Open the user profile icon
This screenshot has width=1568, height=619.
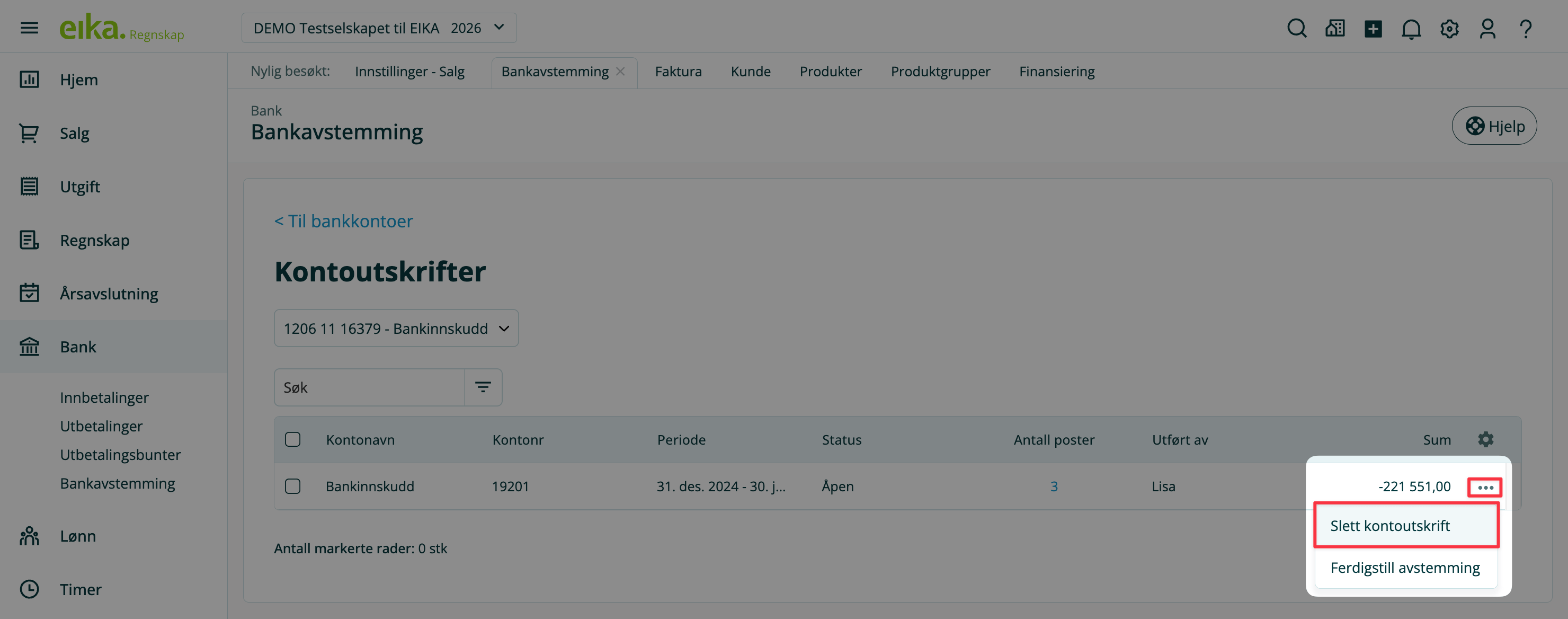tap(1487, 29)
